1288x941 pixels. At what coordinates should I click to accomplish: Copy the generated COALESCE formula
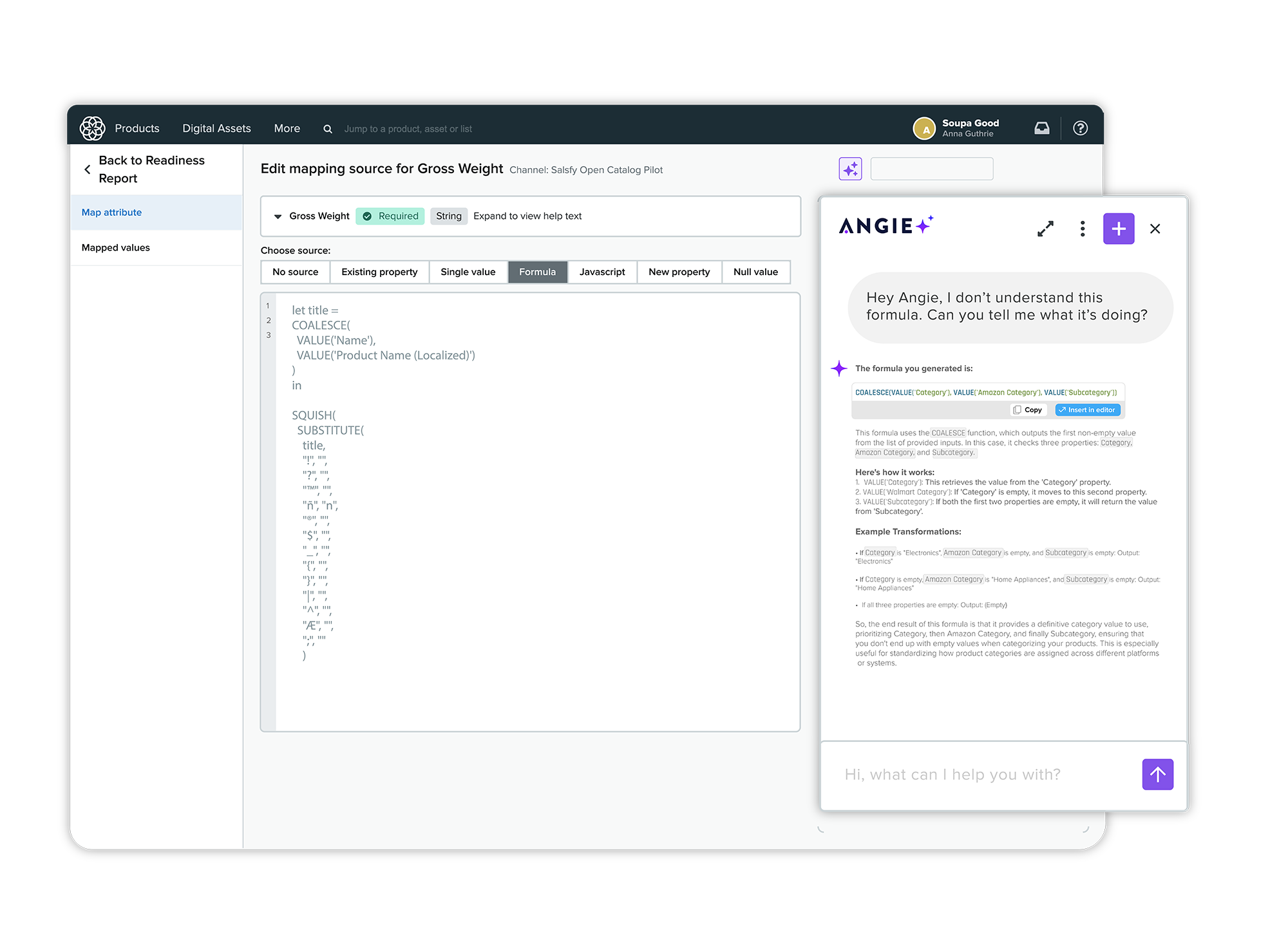pyautogui.click(x=1028, y=410)
